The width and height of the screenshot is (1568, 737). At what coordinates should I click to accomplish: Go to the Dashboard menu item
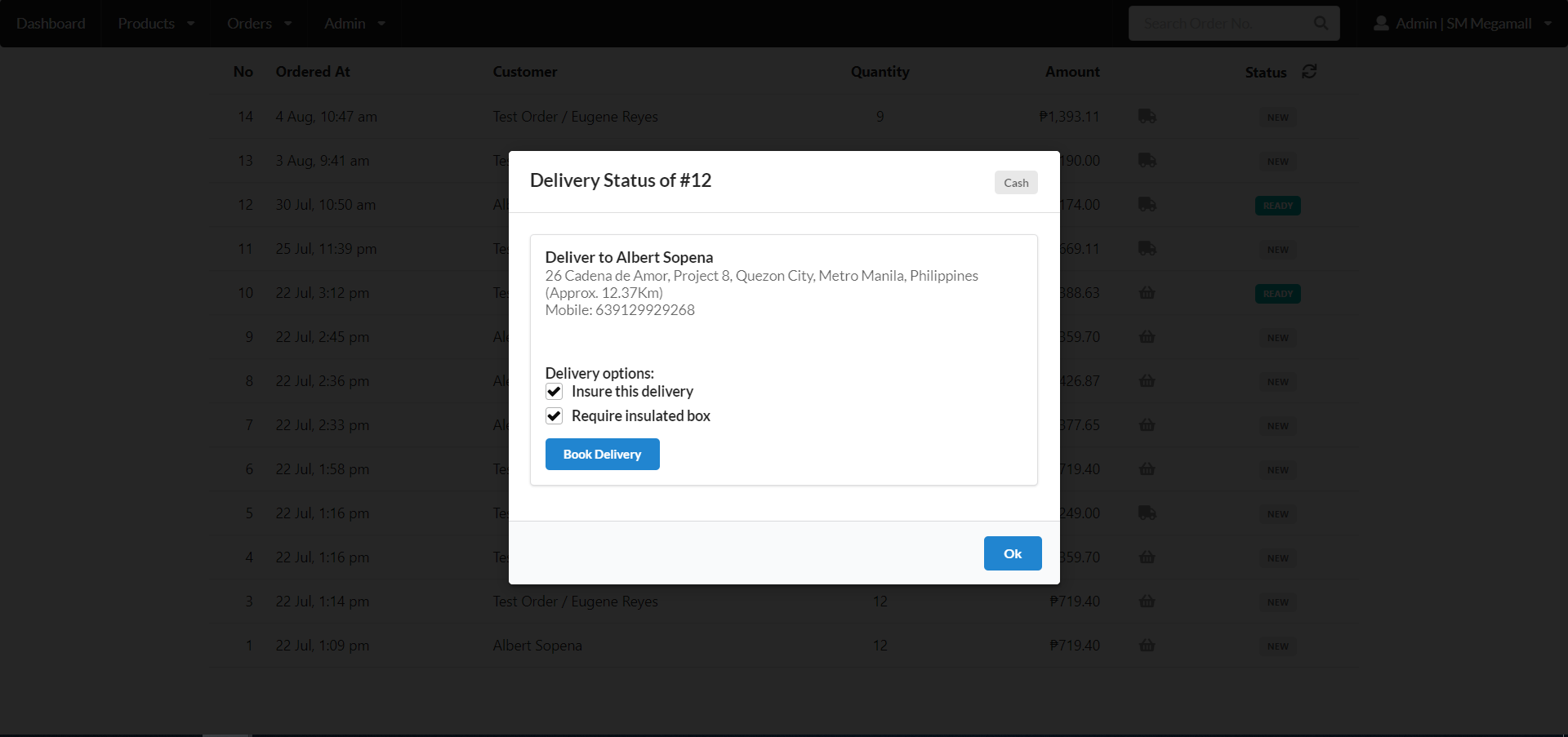coord(51,24)
